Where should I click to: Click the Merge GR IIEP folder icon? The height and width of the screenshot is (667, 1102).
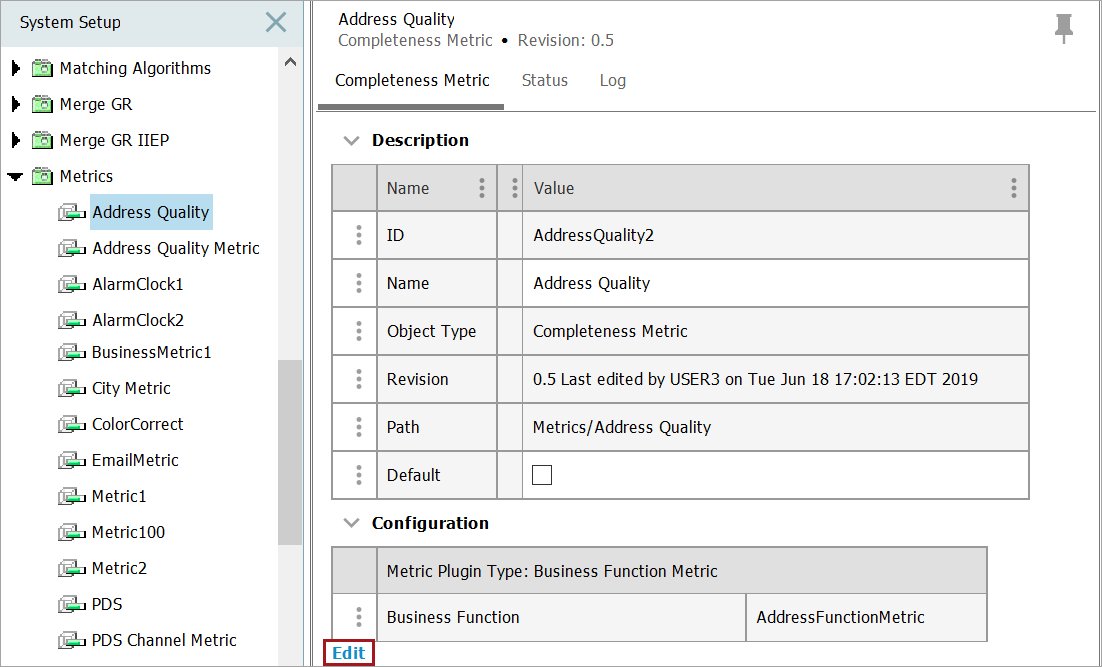pos(42,141)
